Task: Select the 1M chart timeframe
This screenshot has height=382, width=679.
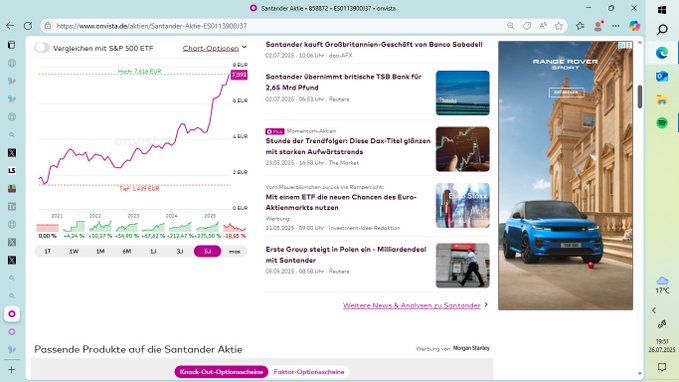Action: tap(100, 251)
